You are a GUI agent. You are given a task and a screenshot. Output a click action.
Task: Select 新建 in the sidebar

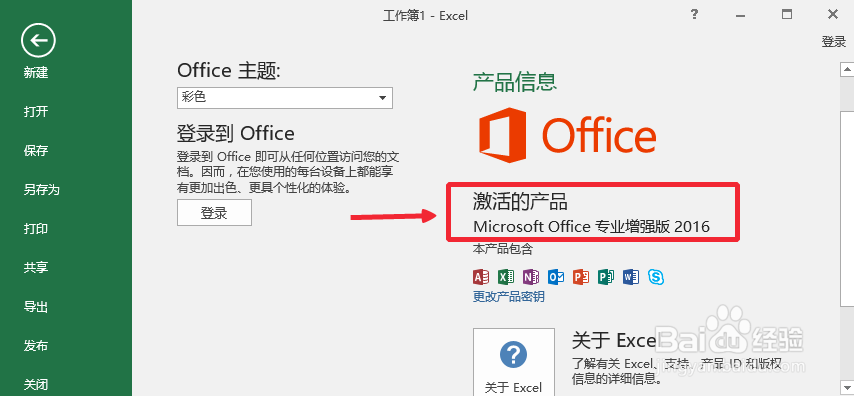click(x=36, y=72)
